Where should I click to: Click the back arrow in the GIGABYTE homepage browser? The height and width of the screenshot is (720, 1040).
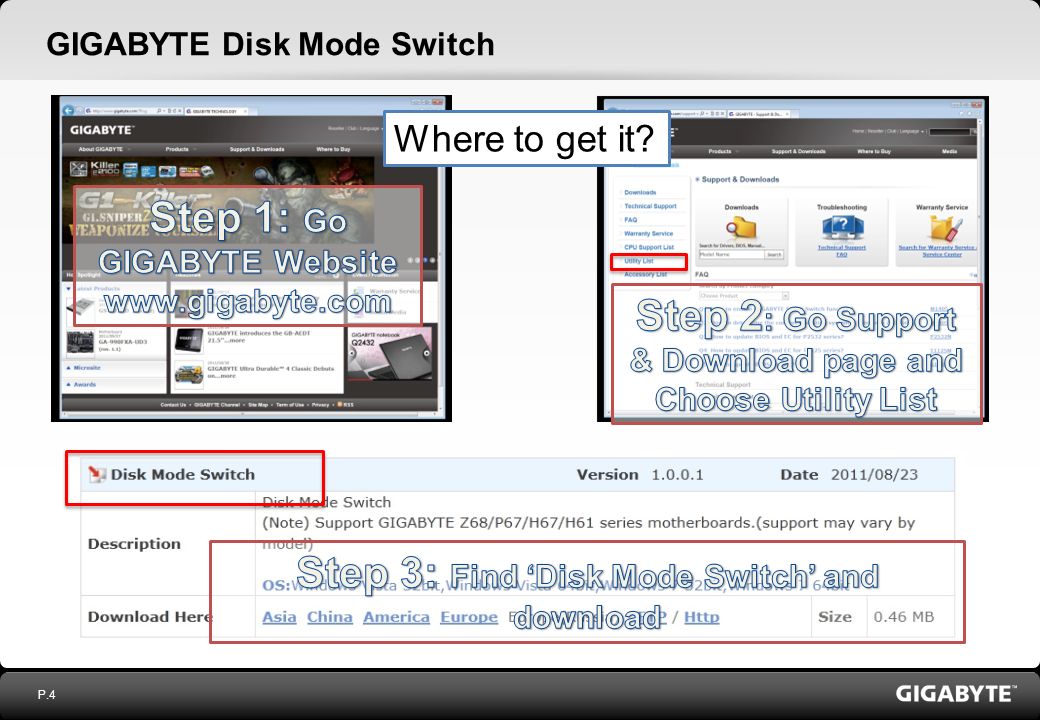68,110
